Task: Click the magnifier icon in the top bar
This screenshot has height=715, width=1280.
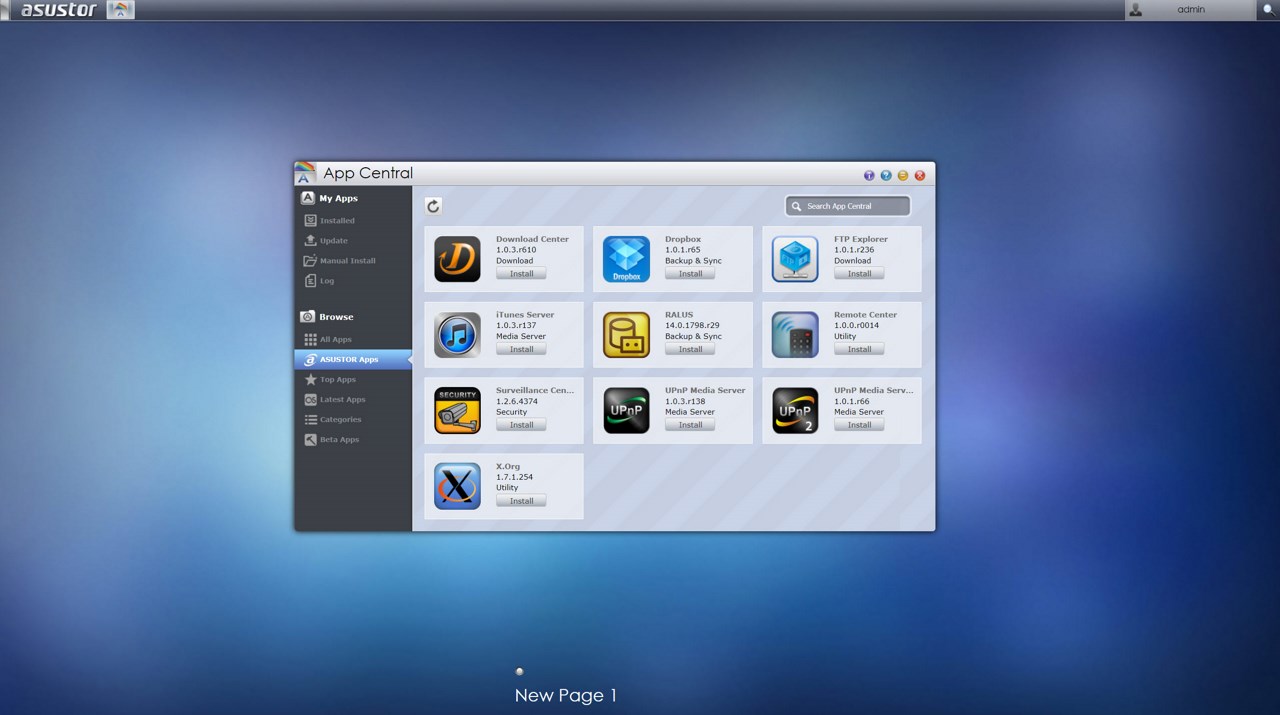Action: click(1268, 10)
